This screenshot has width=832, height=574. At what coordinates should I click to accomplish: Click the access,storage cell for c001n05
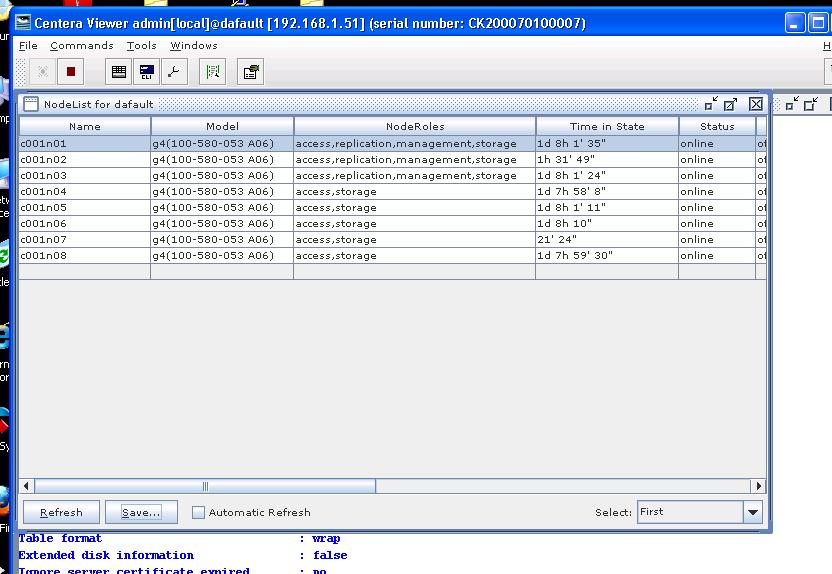click(415, 207)
